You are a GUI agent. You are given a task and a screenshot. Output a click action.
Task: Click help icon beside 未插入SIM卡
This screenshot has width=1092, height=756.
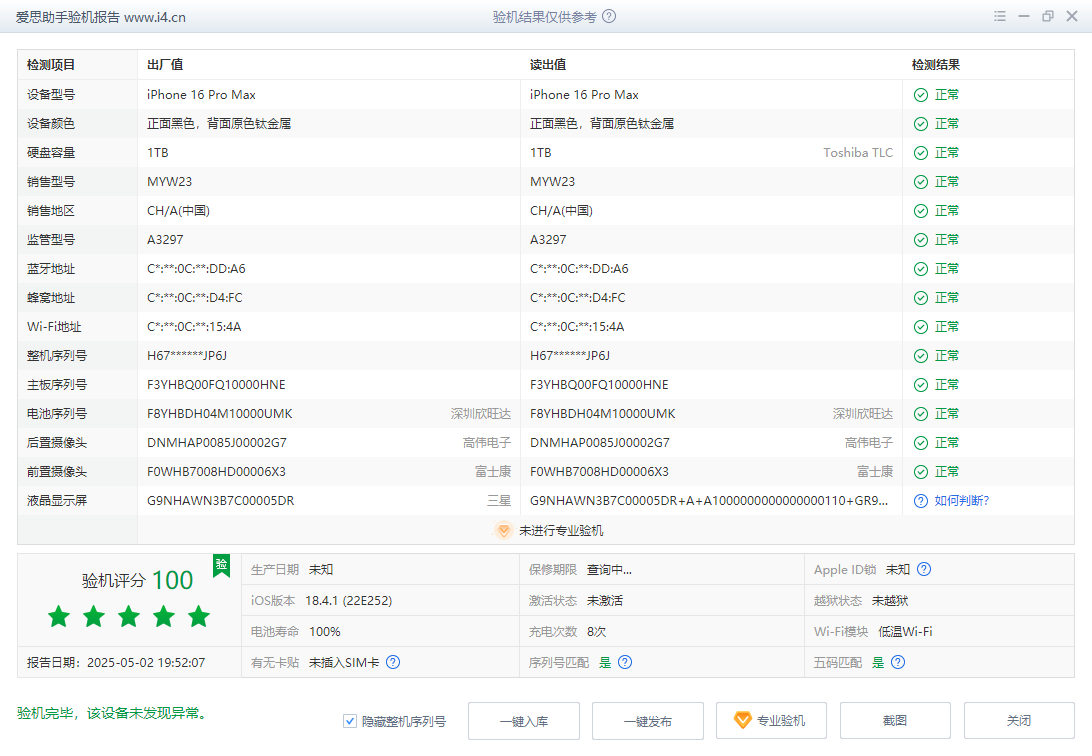pos(393,662)
